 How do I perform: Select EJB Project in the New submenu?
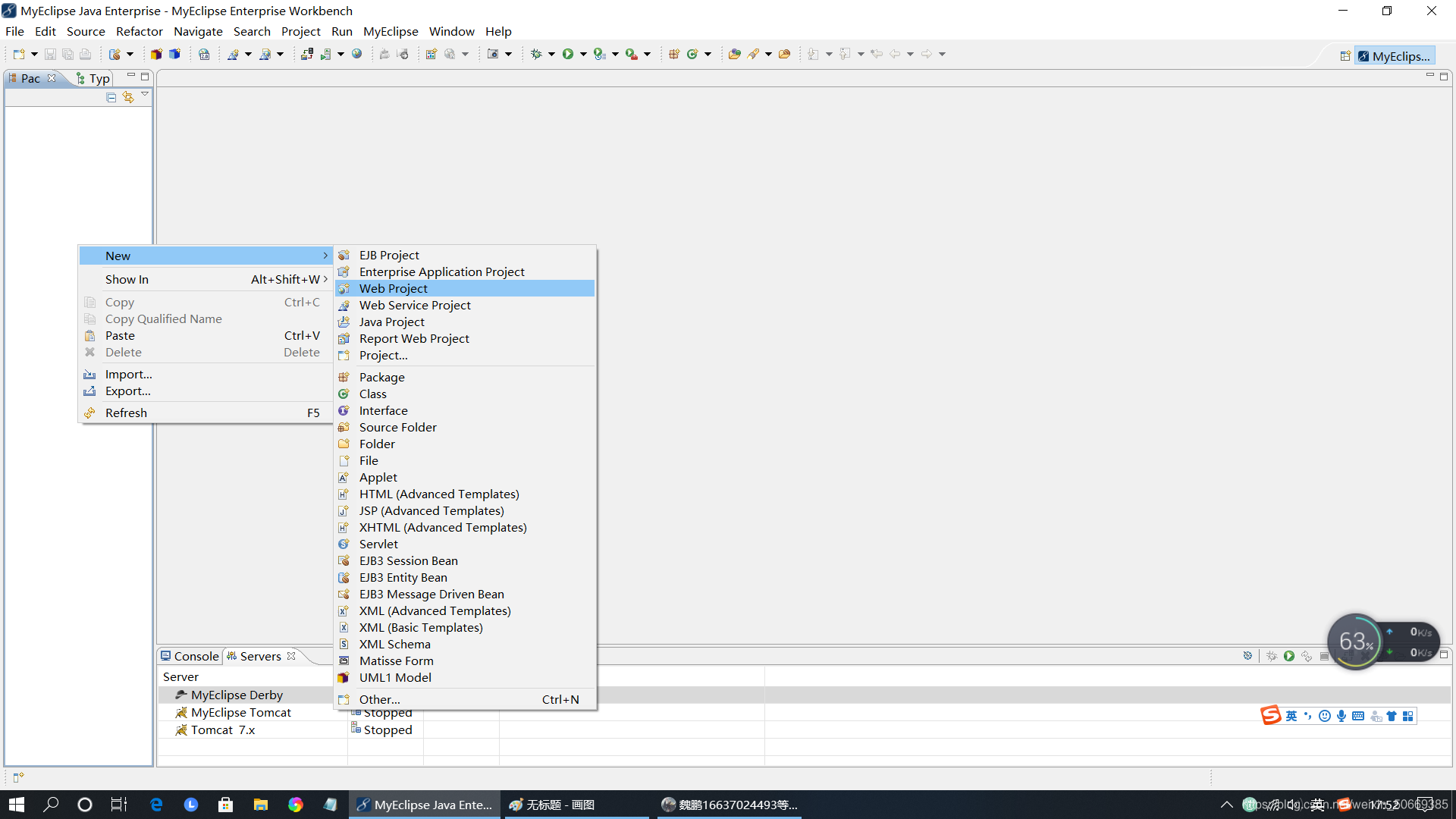tap(465, 255)
